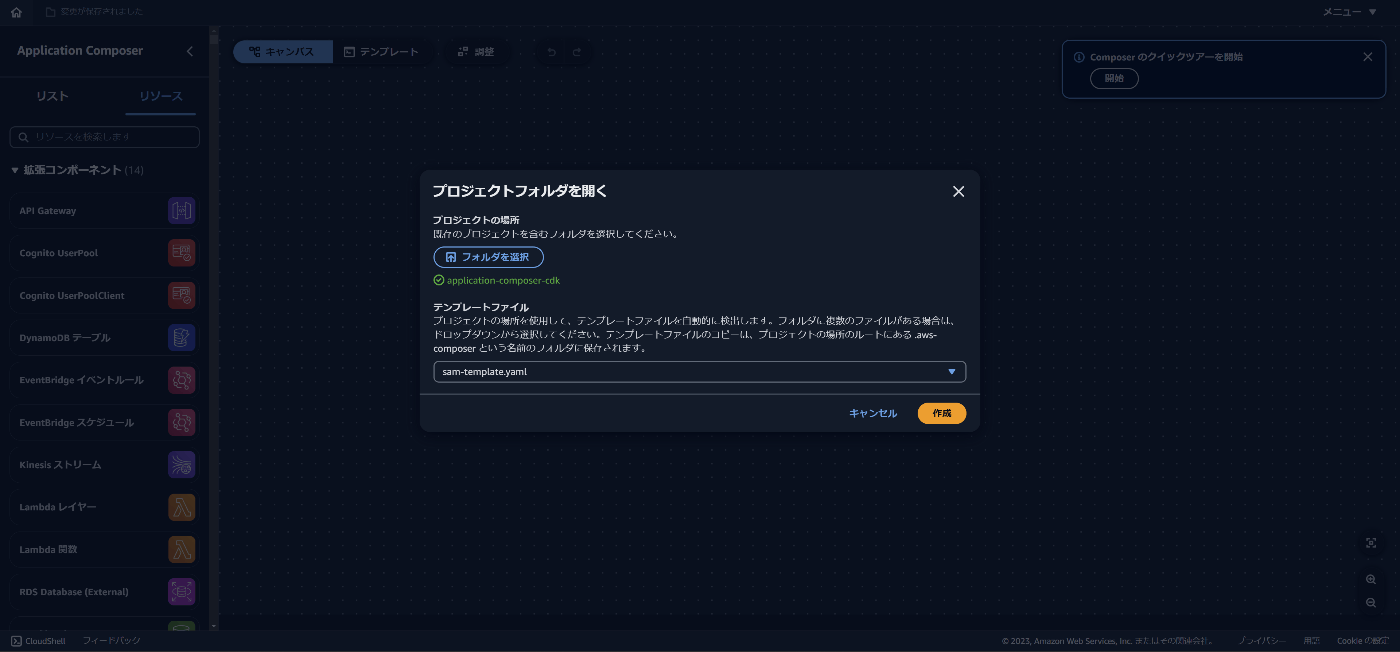This screenshot has height=652, width=1400.
Task: Click the Lambda 関数 row label
Action: (x=48, y=549)
